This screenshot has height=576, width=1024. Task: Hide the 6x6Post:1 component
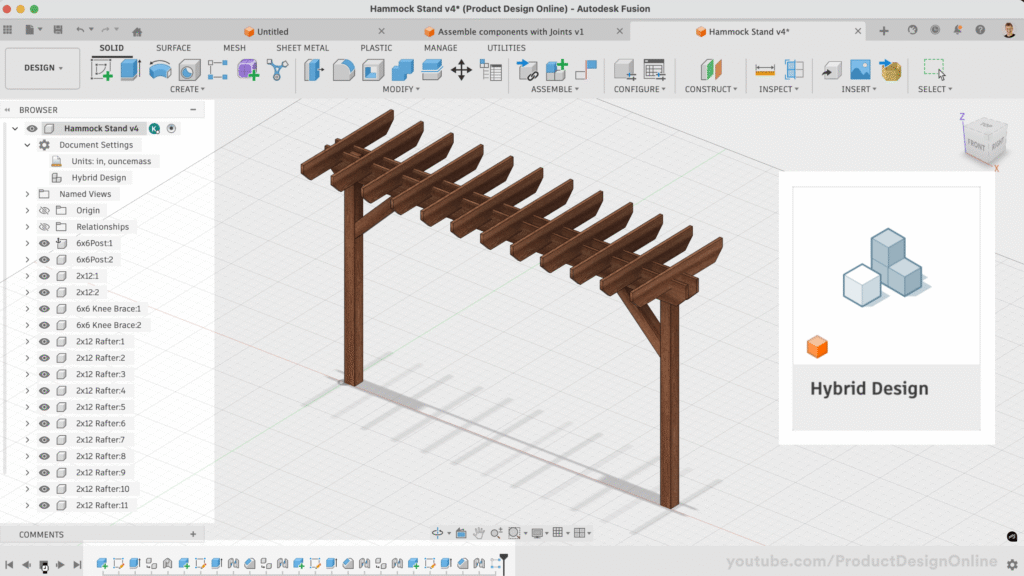(x=44, y=243)
